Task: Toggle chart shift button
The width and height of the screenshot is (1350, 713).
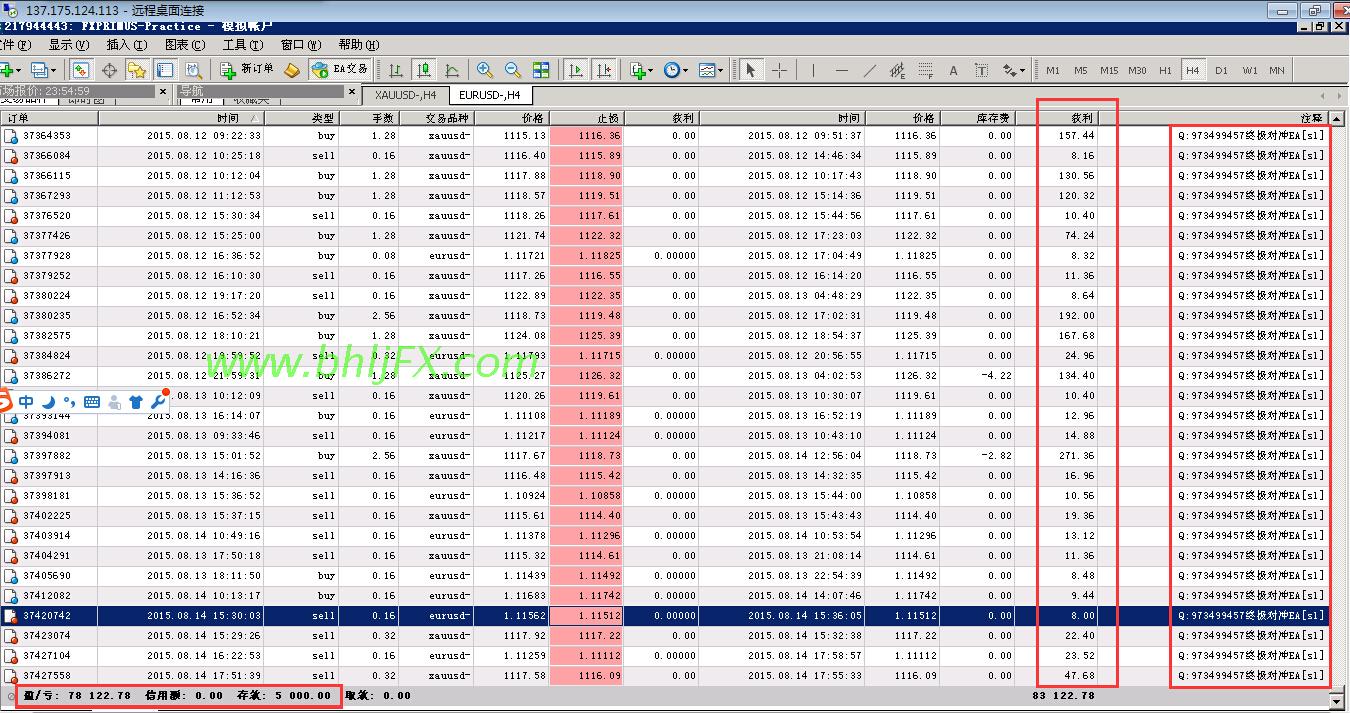Action: 604,70
